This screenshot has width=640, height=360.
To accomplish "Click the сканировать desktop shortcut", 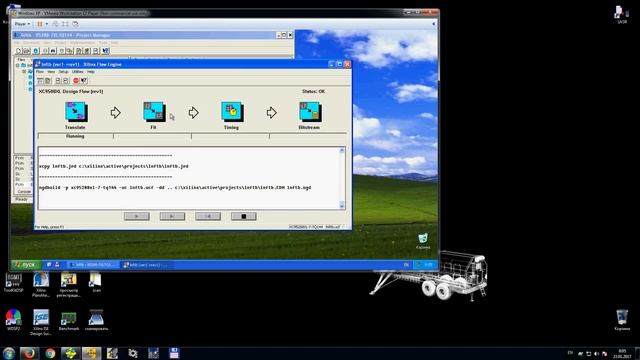I will click(96, 320).
